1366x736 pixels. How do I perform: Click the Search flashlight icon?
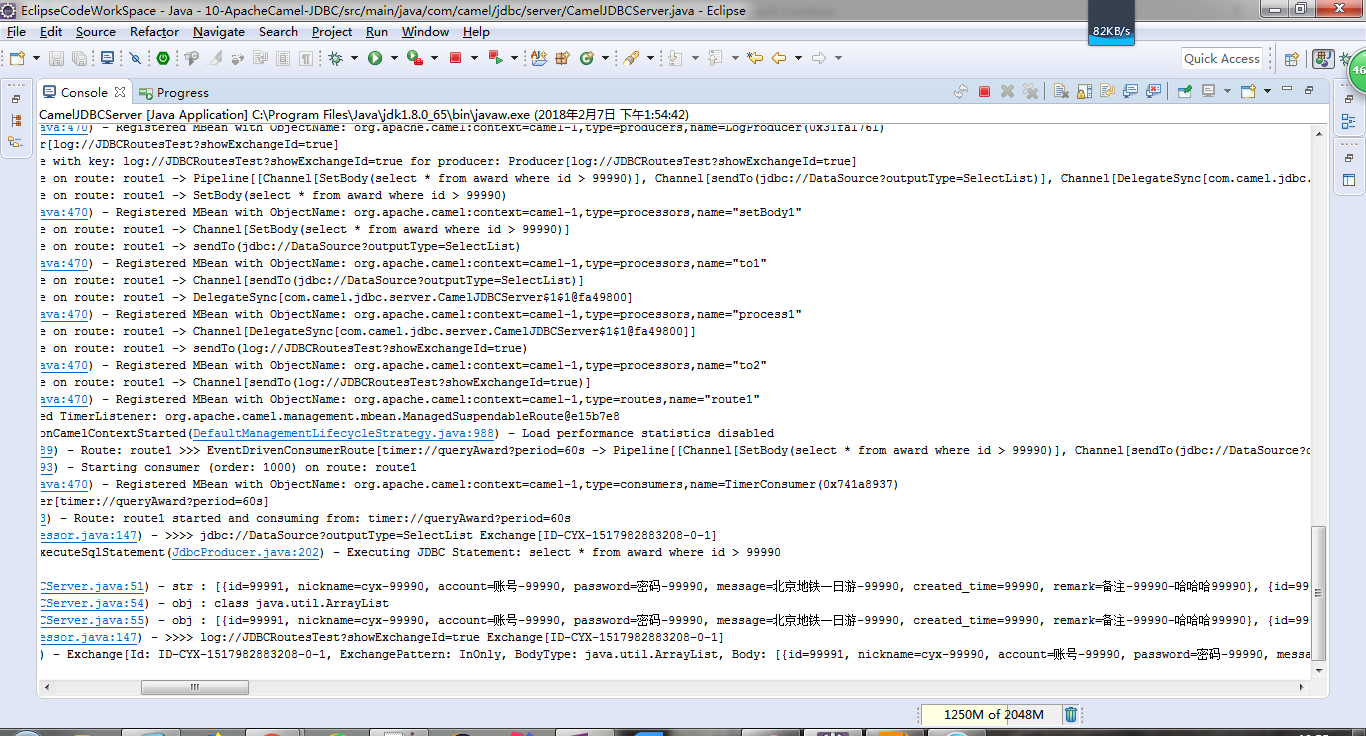click(x=631, y=59)
